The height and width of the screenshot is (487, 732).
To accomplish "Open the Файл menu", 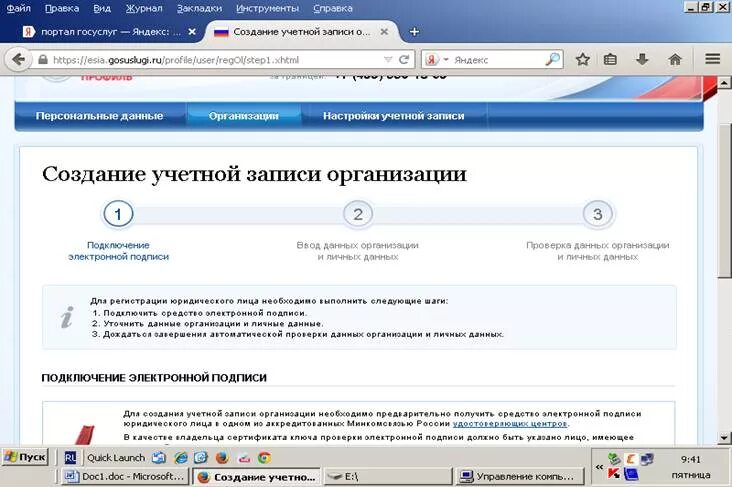I will click(x=18, y=8).
